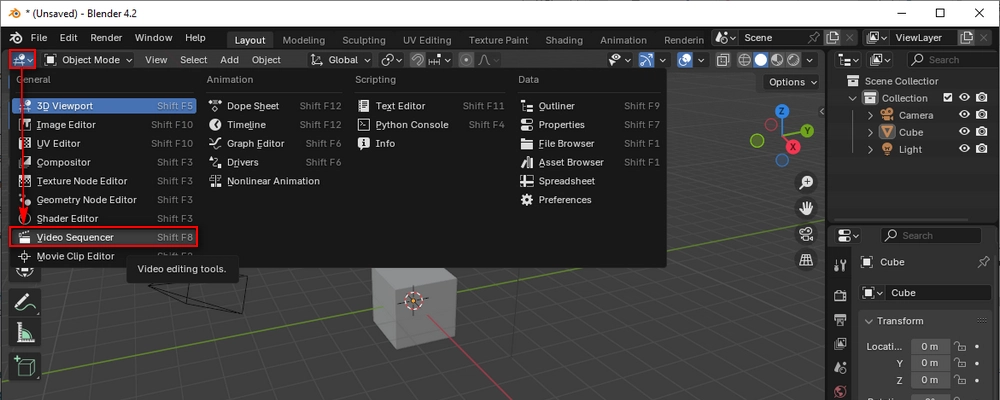Image resolution: width=1000 pixels, height=400 pixels.
Task: Open the Window menu
Action: [153, 38]
